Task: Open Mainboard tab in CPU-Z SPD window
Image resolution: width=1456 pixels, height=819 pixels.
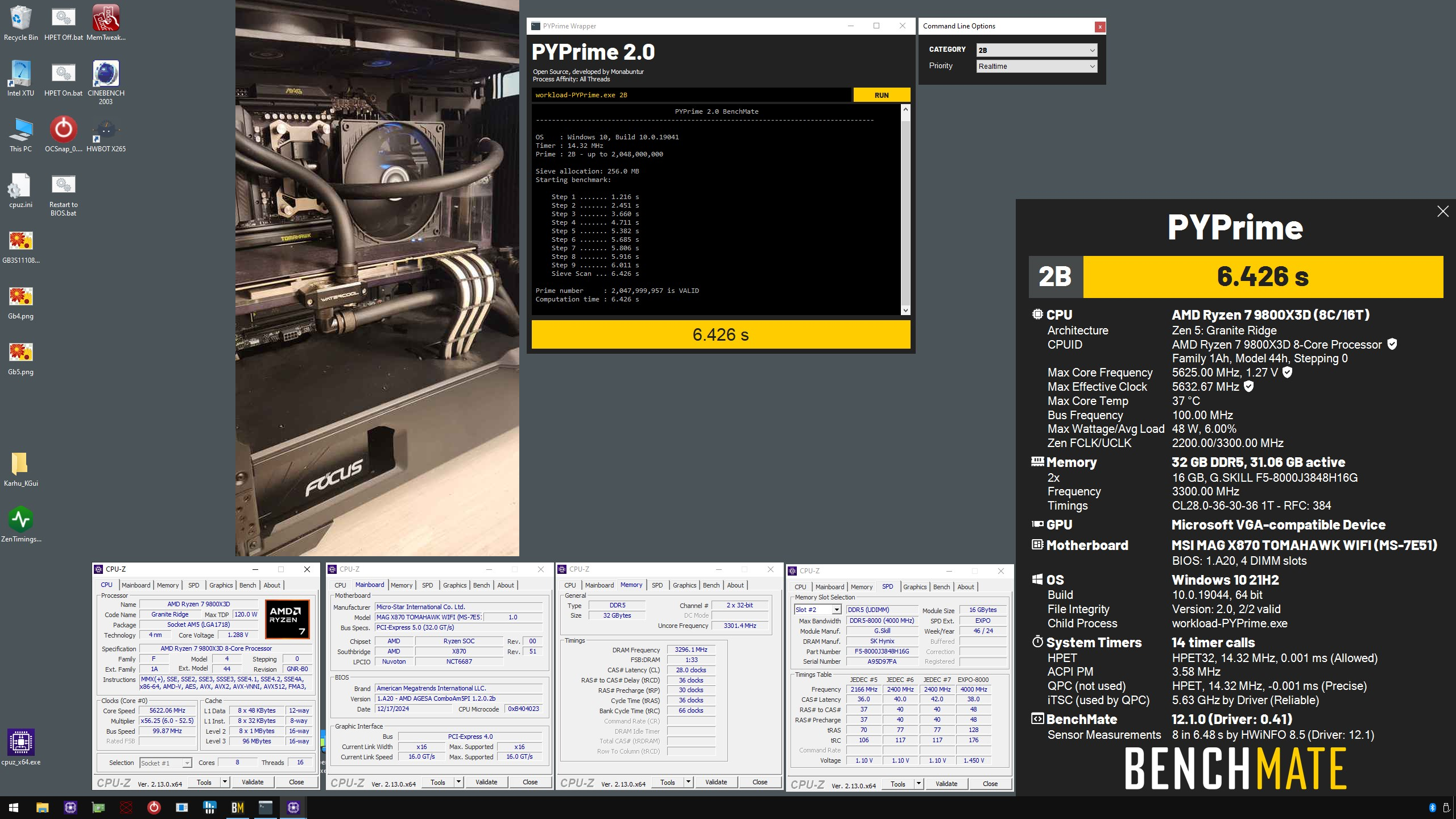Action: tap(829, 587)
